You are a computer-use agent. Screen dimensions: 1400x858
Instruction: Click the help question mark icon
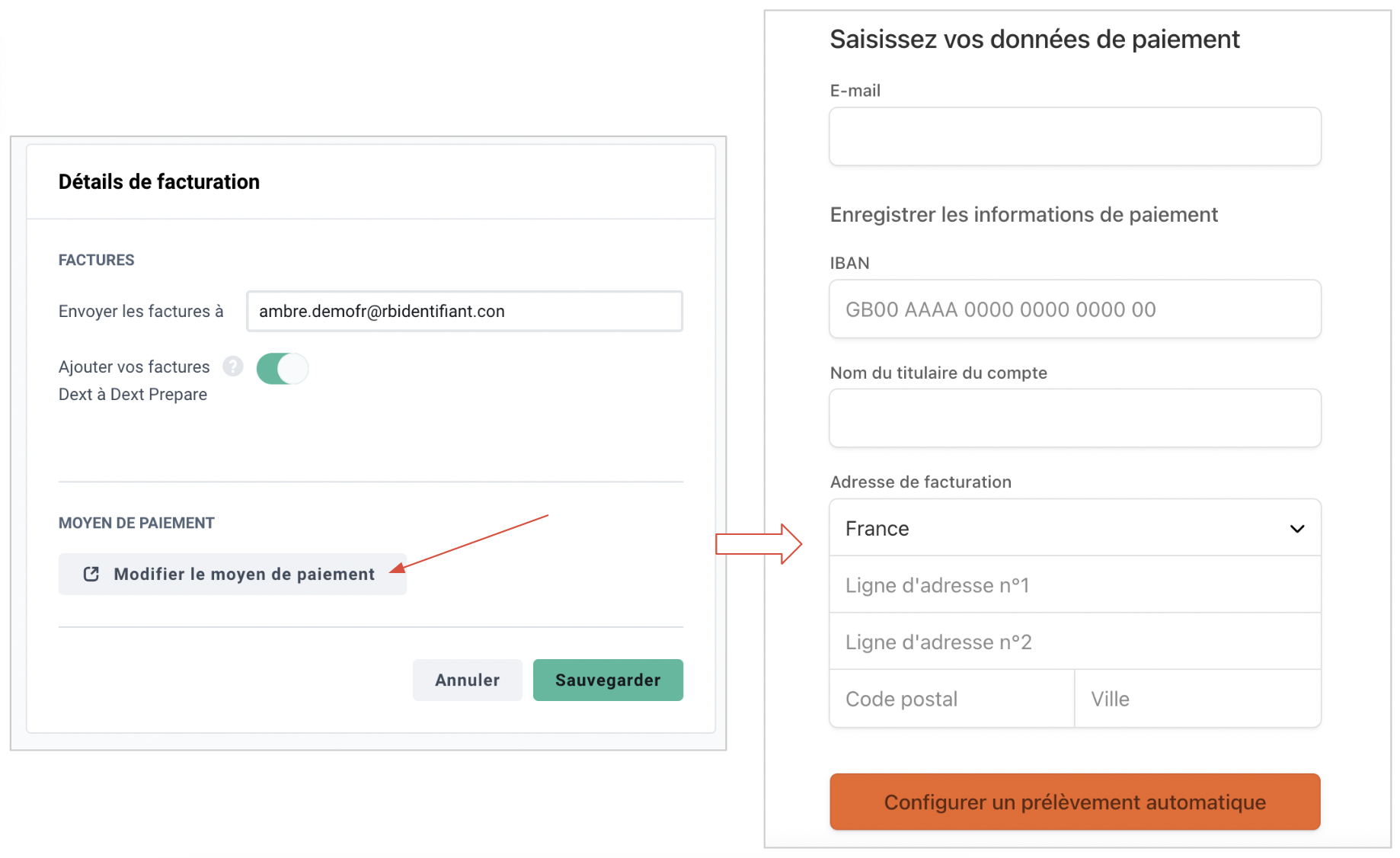coord(233,367)
